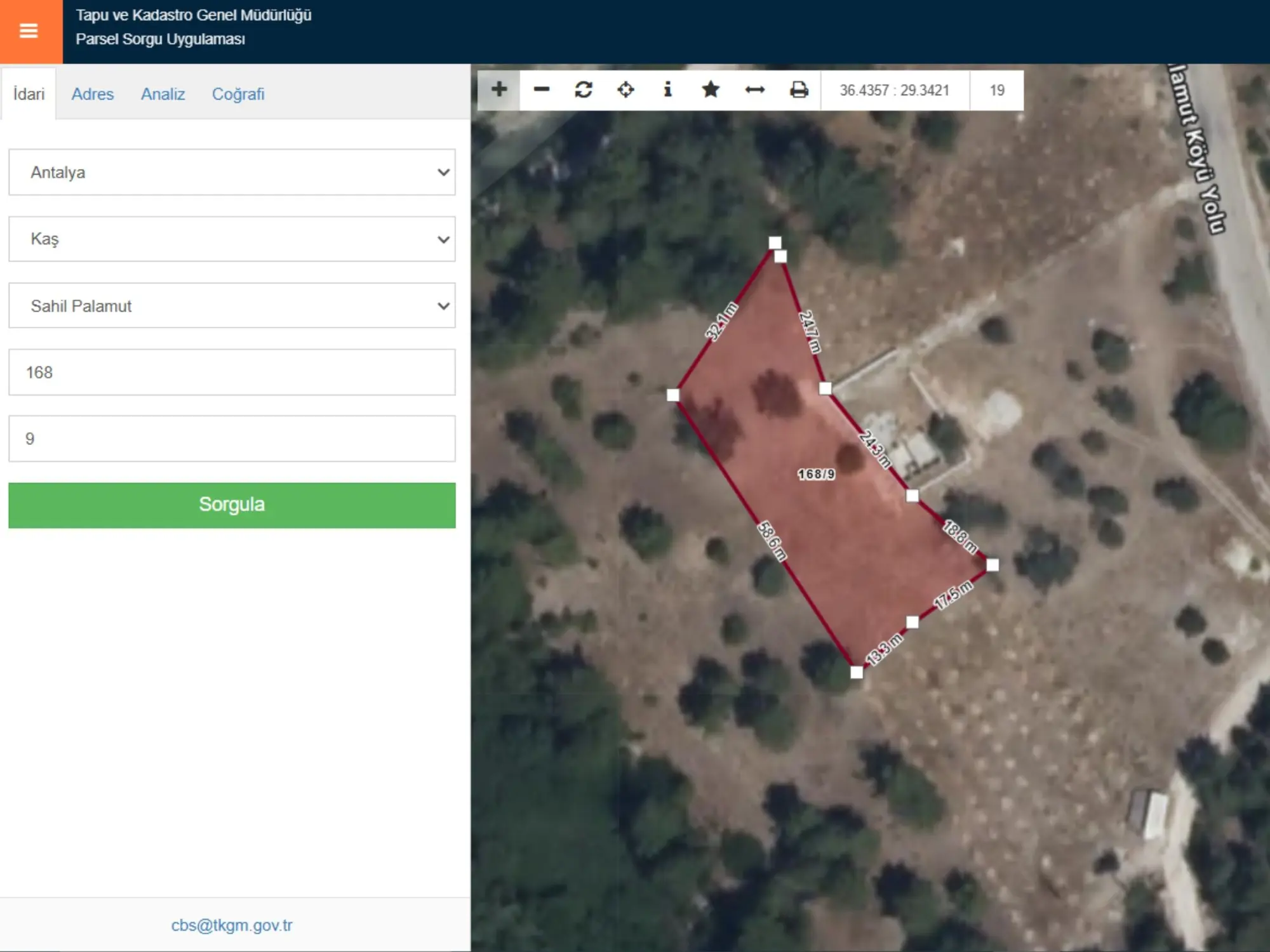Zoom out with the minus icon
Image resolution: width=1270 pixels, height=952 pixels.
click(x=541, y=89)
